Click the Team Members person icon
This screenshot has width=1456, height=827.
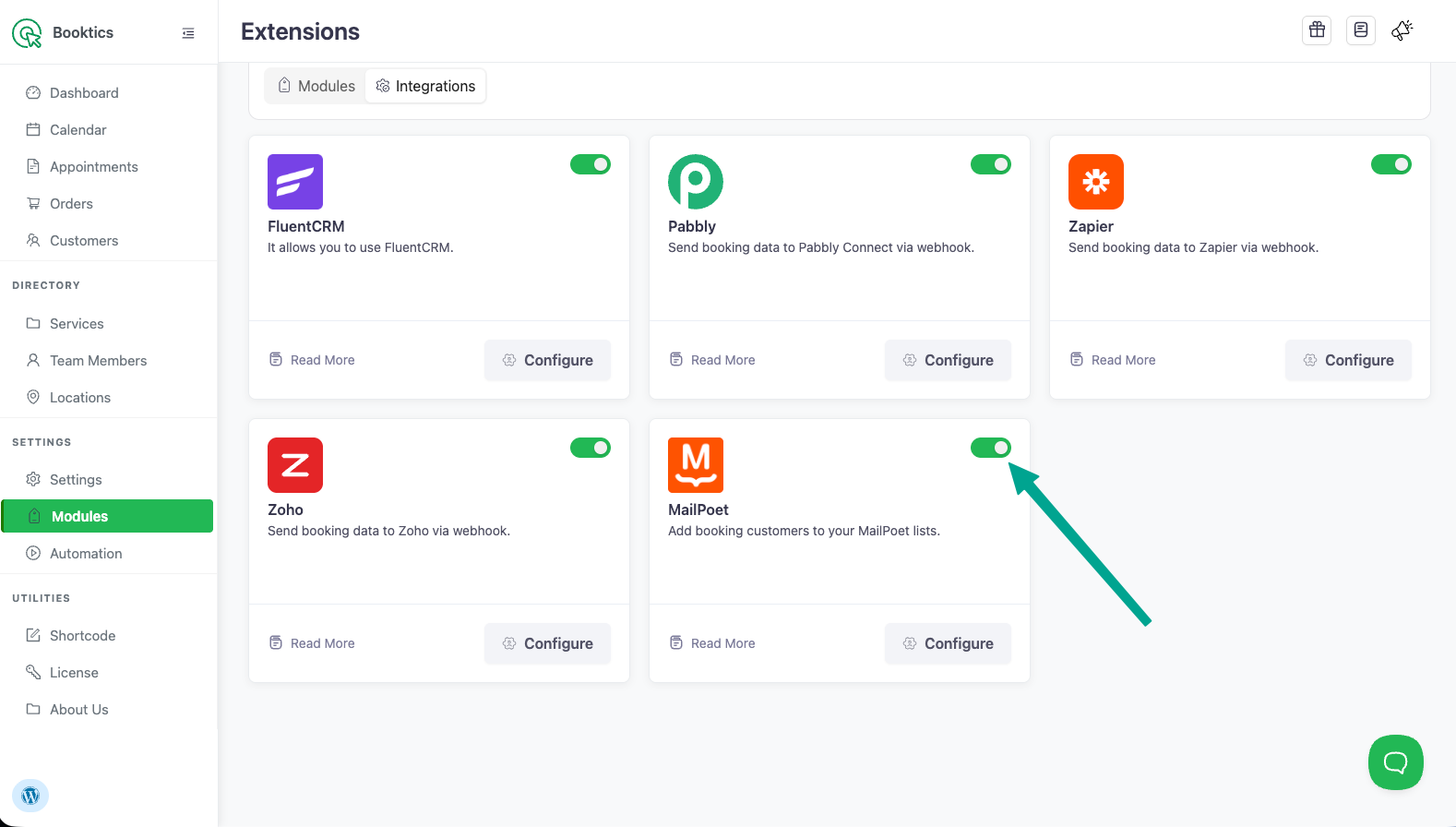(33, 360)
